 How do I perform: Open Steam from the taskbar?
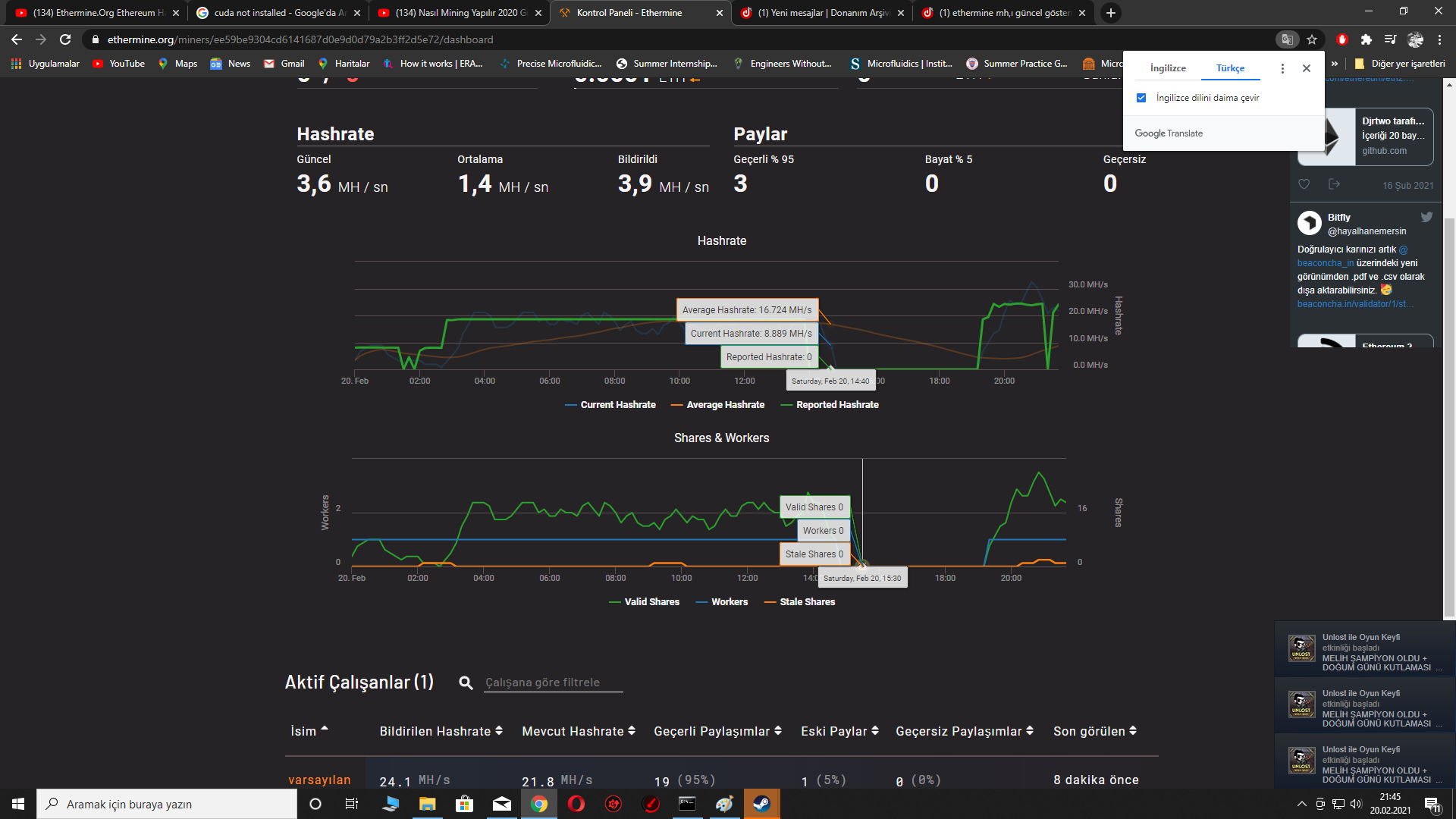761,804
